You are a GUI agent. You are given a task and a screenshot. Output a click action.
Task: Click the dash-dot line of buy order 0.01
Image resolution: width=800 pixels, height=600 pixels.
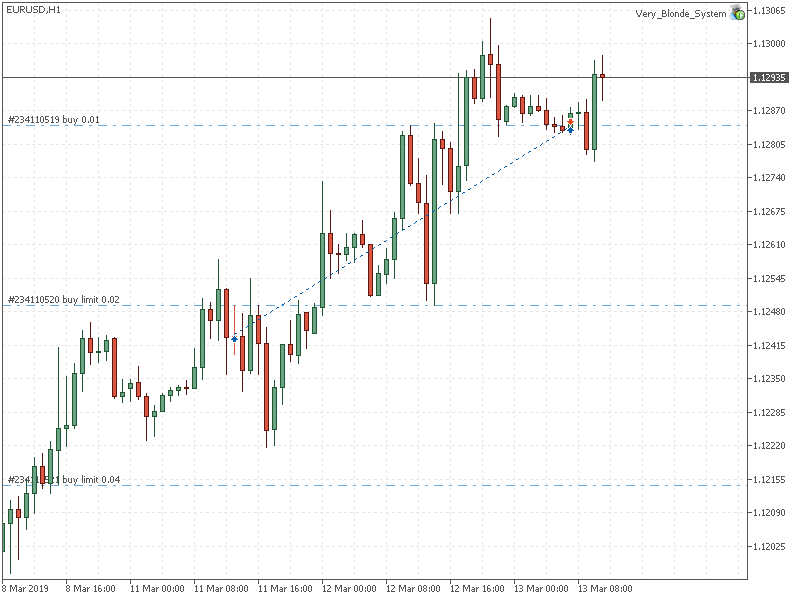[350, 124]
